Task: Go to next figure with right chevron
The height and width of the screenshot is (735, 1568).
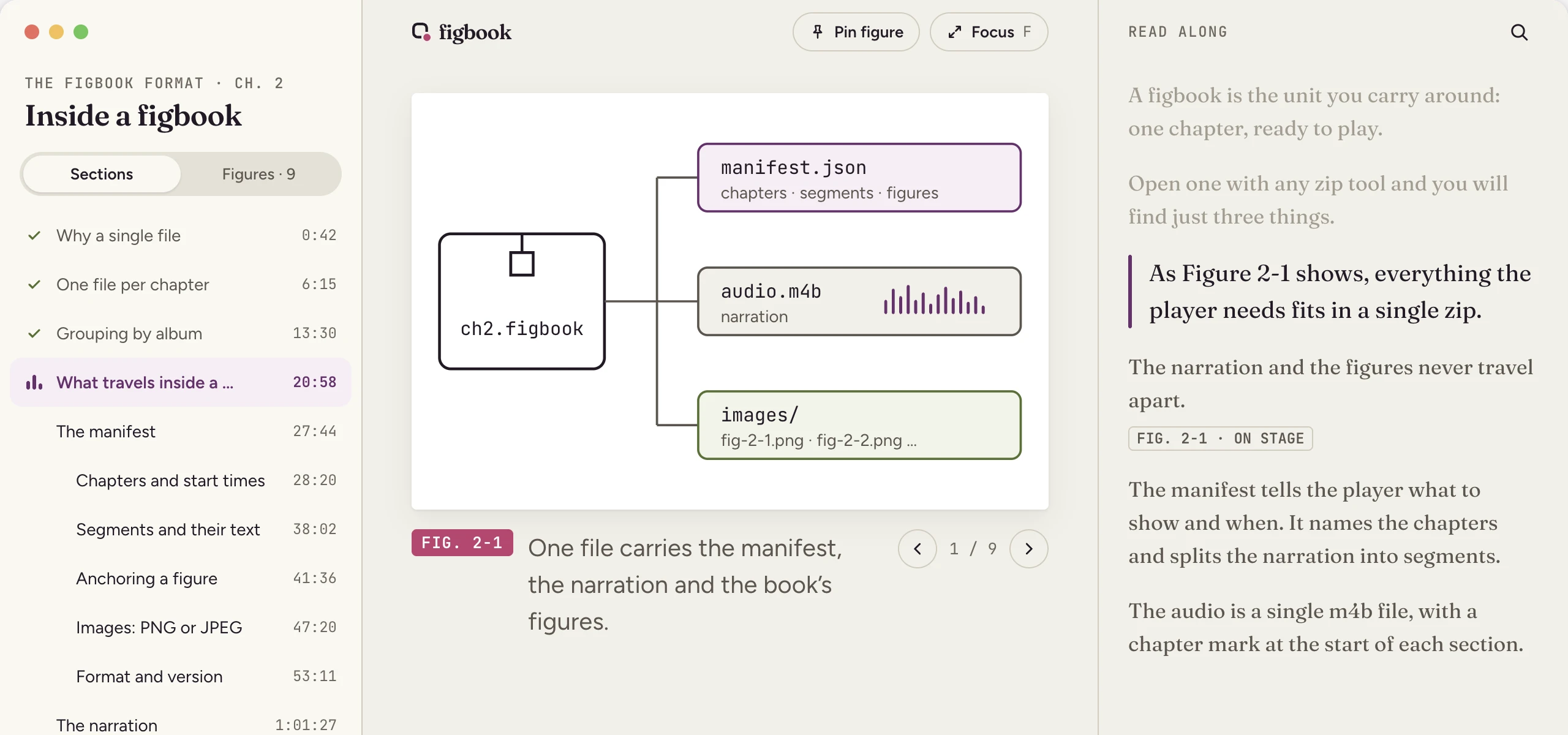Action: (x=1028, y=549)
